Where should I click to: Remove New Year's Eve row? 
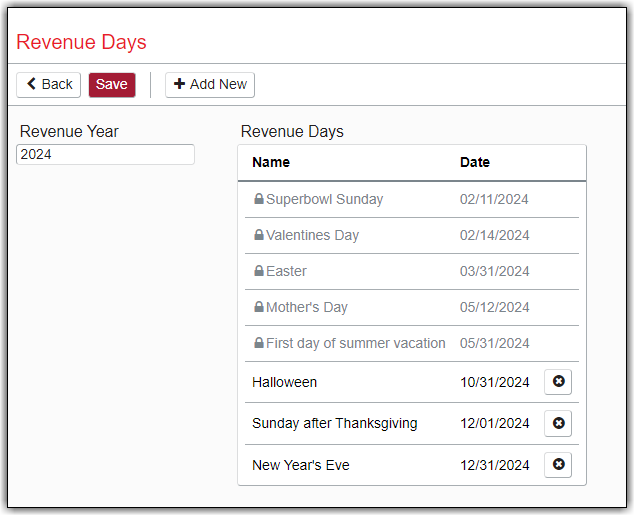pyautogui.click(x=558, y=465)
